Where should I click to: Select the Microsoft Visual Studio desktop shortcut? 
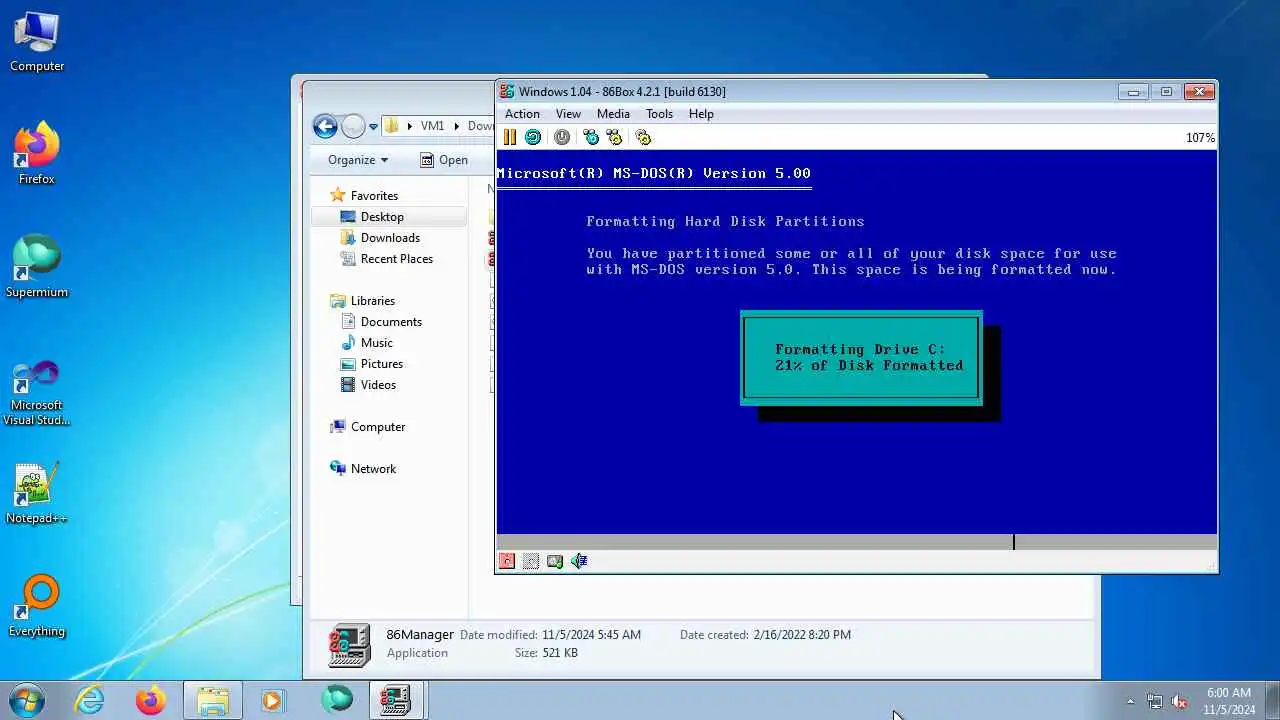(37, 393)
